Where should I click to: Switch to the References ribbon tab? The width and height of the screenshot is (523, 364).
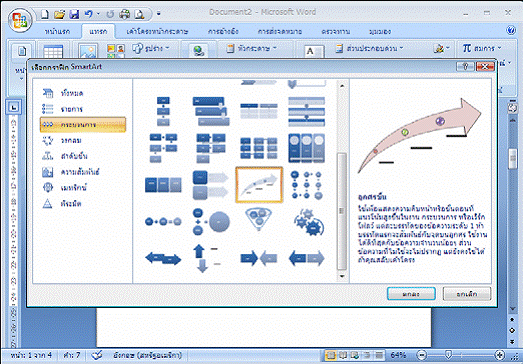point(223,32)
